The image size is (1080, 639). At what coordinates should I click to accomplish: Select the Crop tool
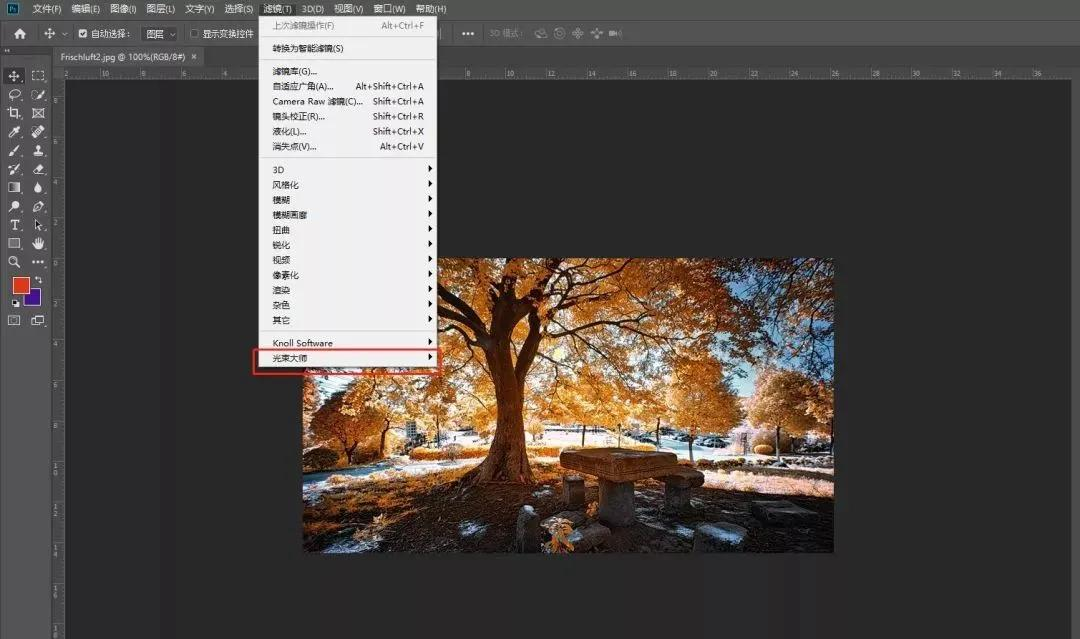(x=15, y=113)
